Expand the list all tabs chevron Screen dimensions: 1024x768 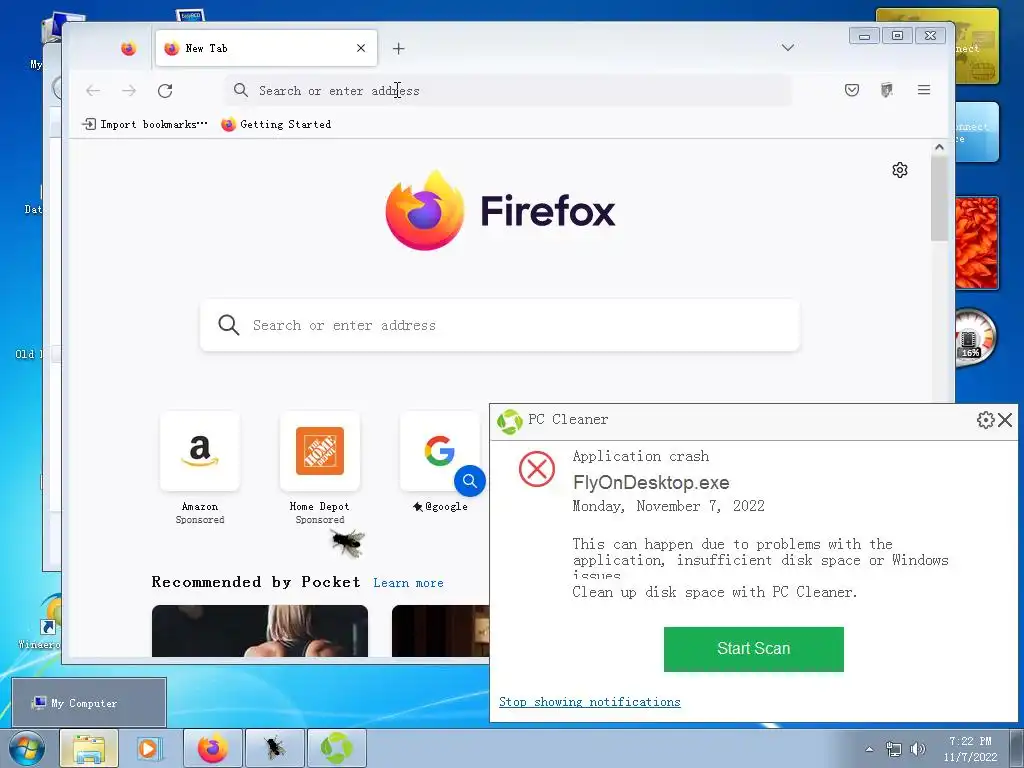pyautogui.click(x=788, y=48)
